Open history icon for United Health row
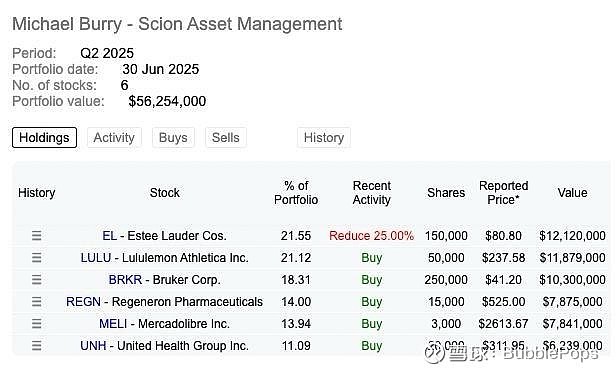 point(37,346)
